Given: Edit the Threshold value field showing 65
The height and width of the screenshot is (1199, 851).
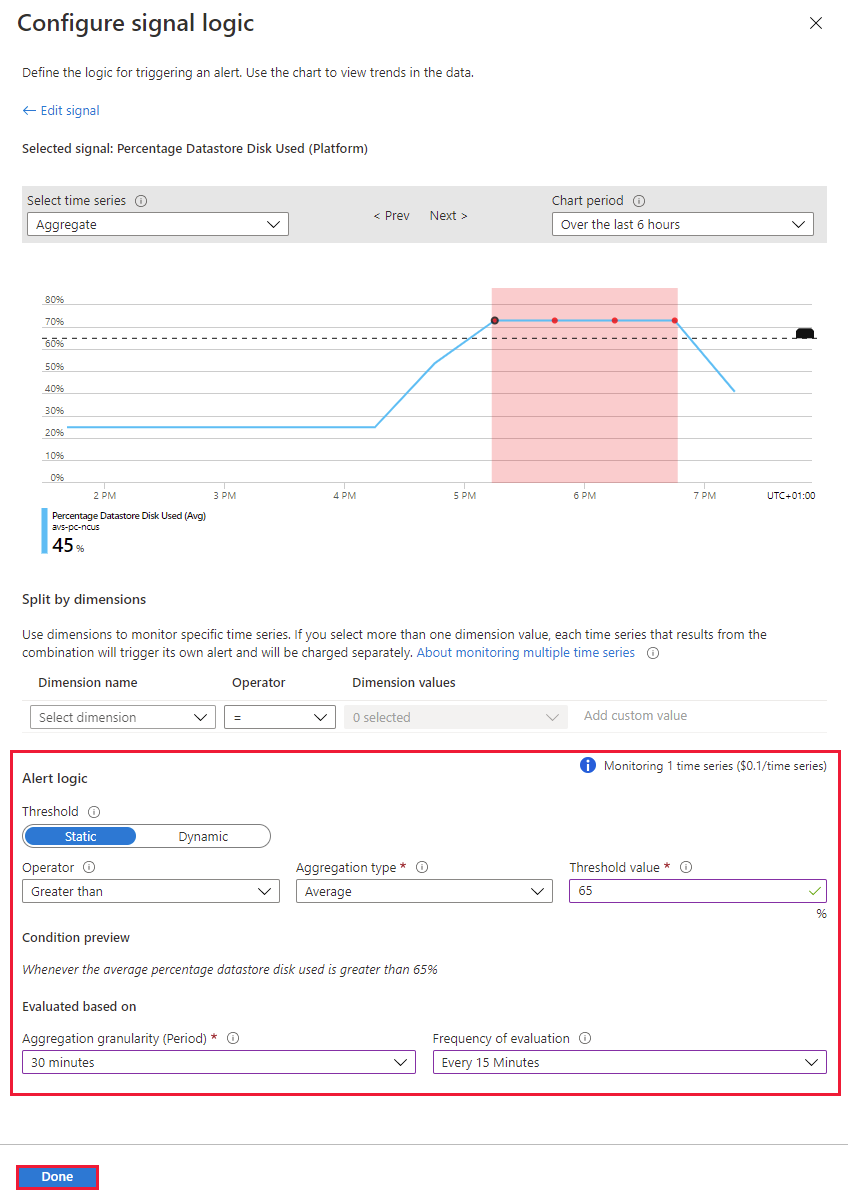Looking at the screenshot, I should tap(697, 890).
